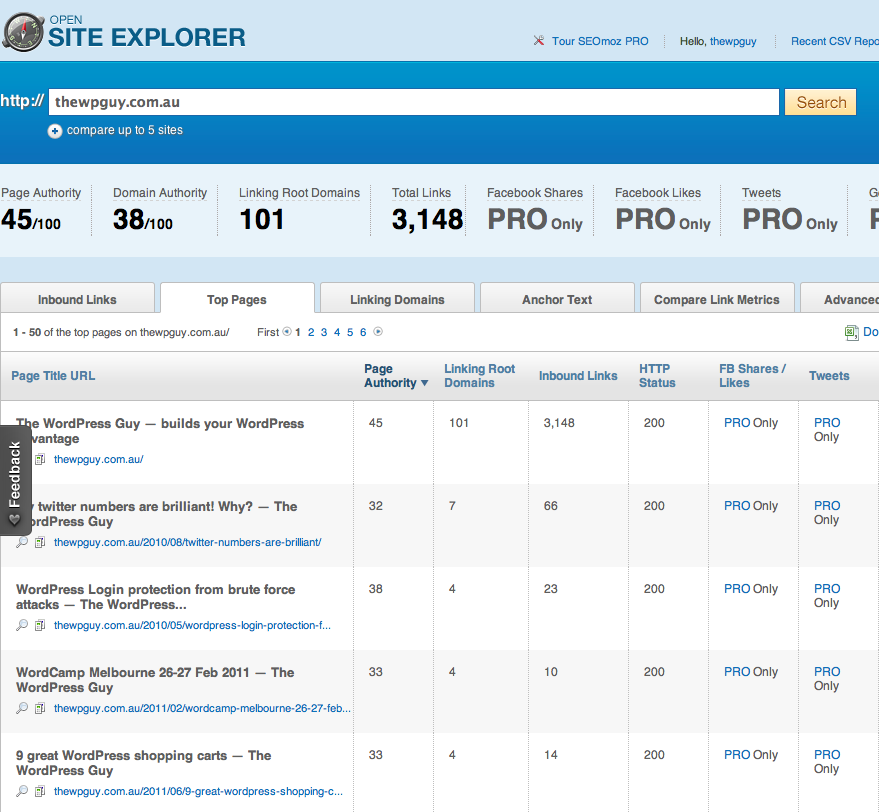
Task: Sort by Page Title URL column header
Action: (x=53, y=376)
